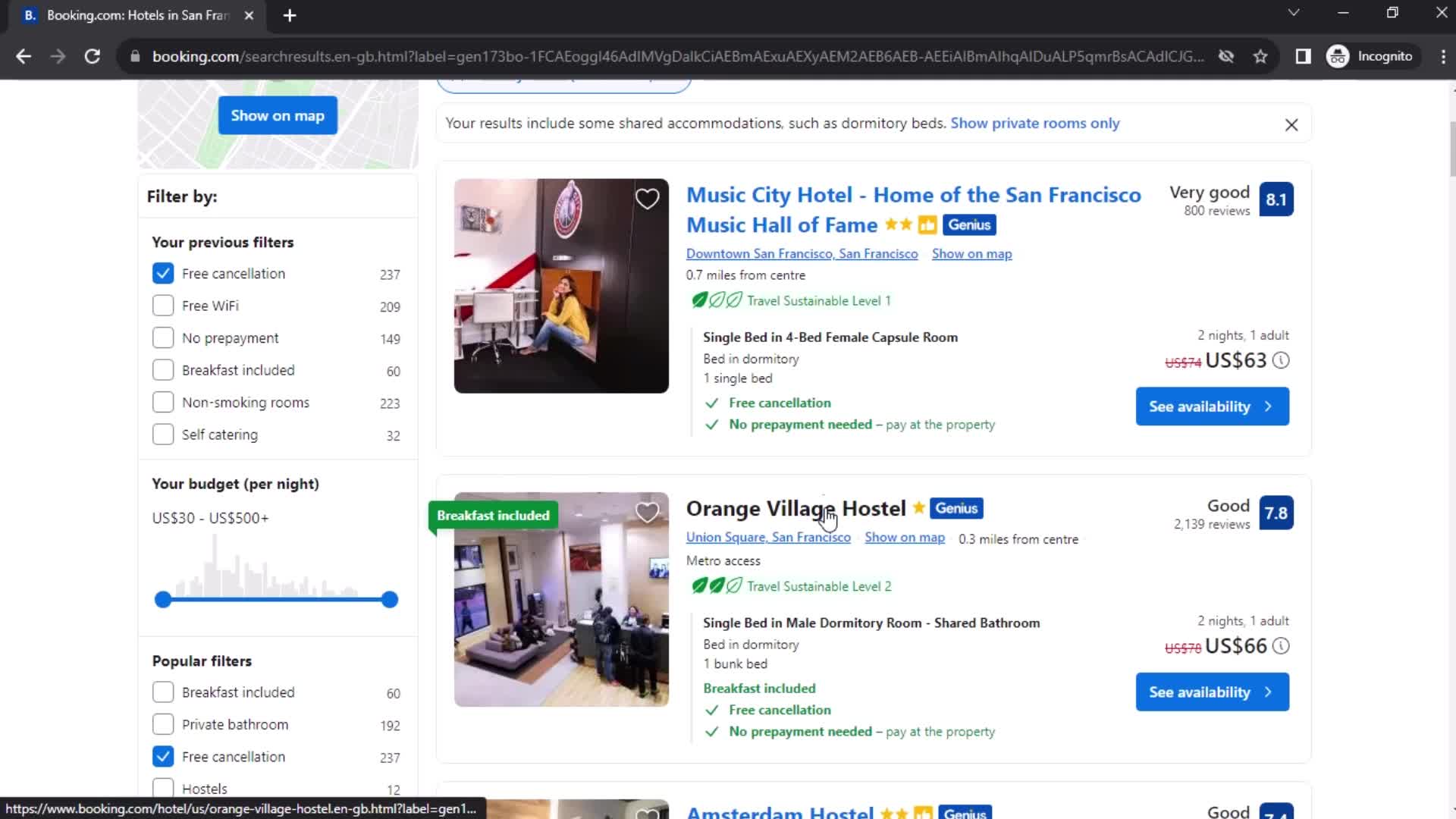
Task: Show Orange Village Hostel on map
Action: coord(905,537)
